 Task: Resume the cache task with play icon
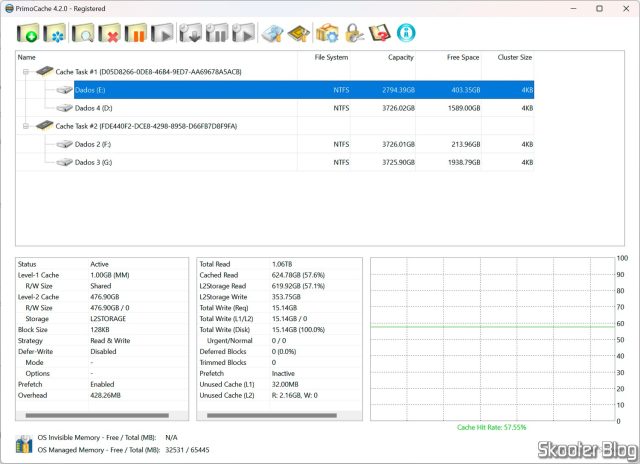click(162, 33)
